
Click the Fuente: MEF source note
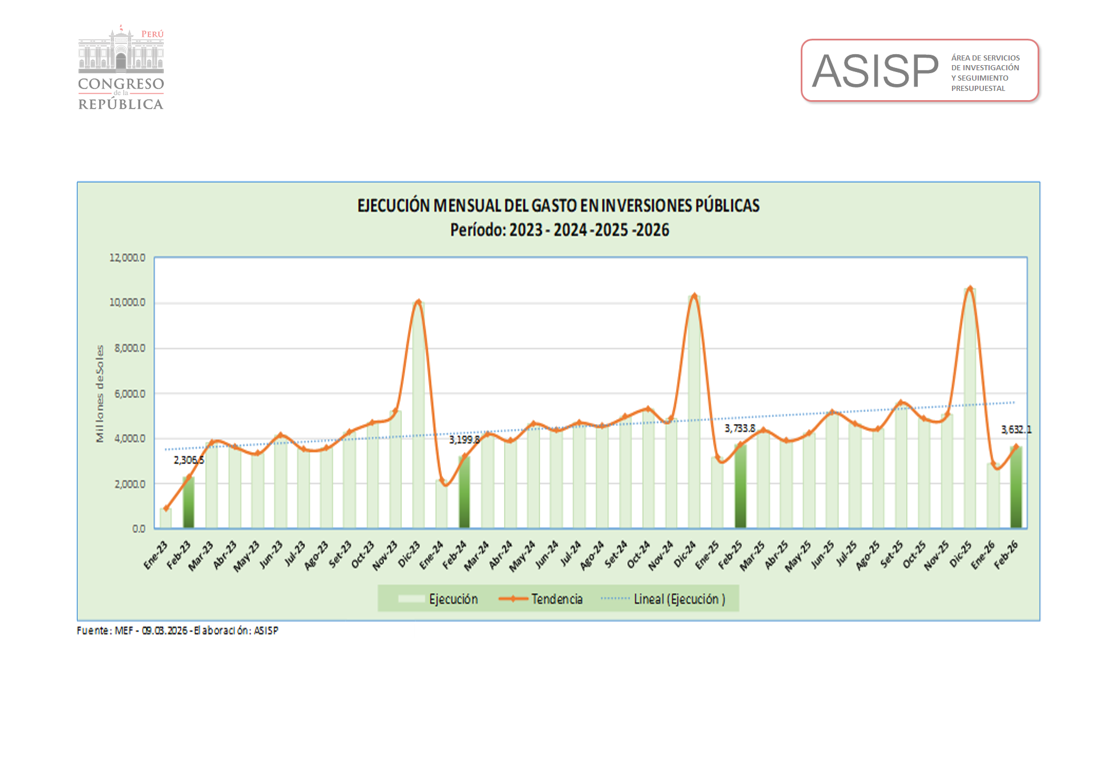pos(177,631)
